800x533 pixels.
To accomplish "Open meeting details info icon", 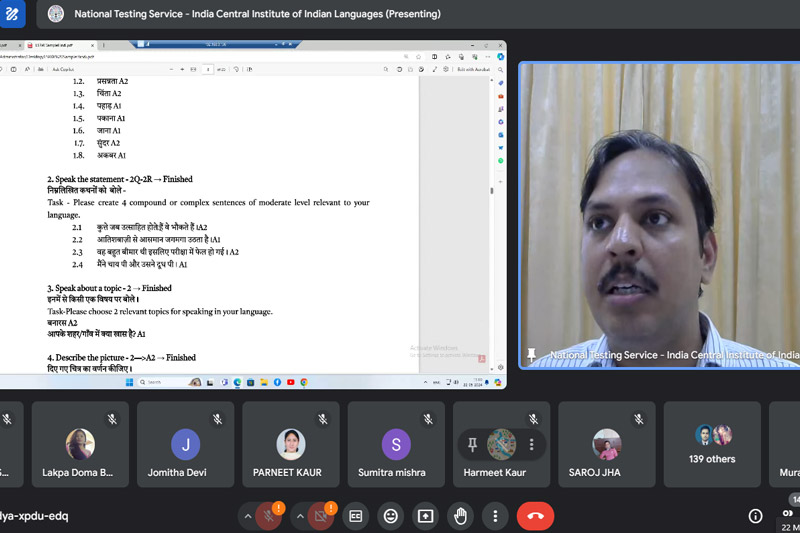I will coord(755,516).
